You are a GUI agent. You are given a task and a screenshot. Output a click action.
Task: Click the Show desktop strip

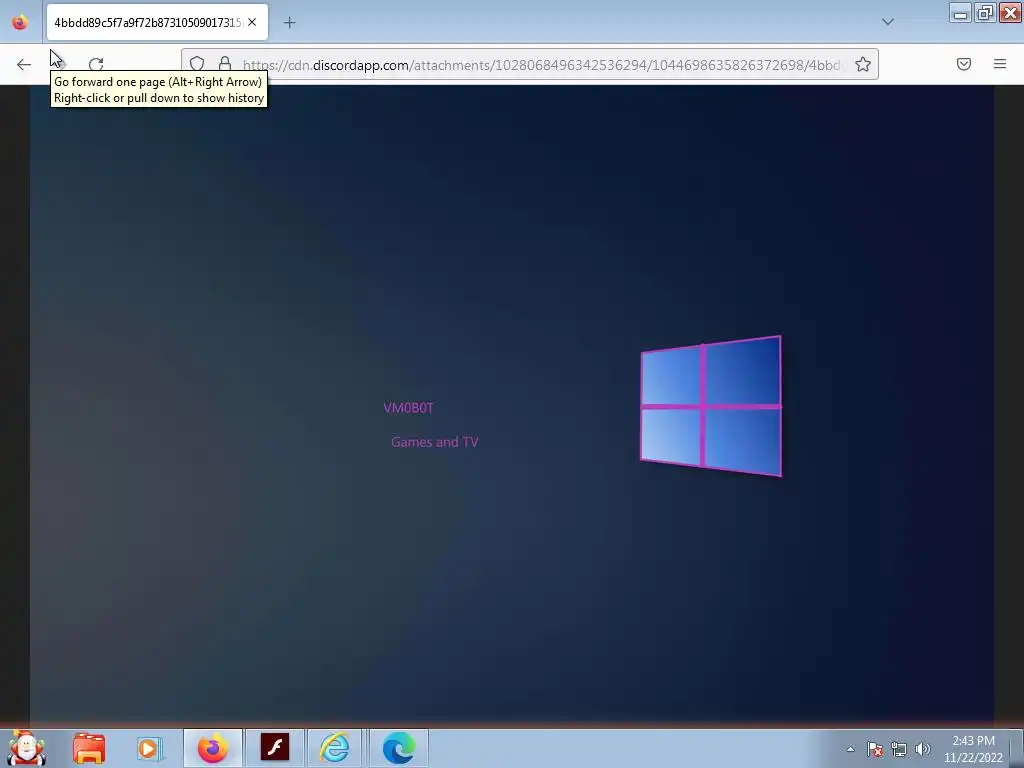tap(1017, 748)
